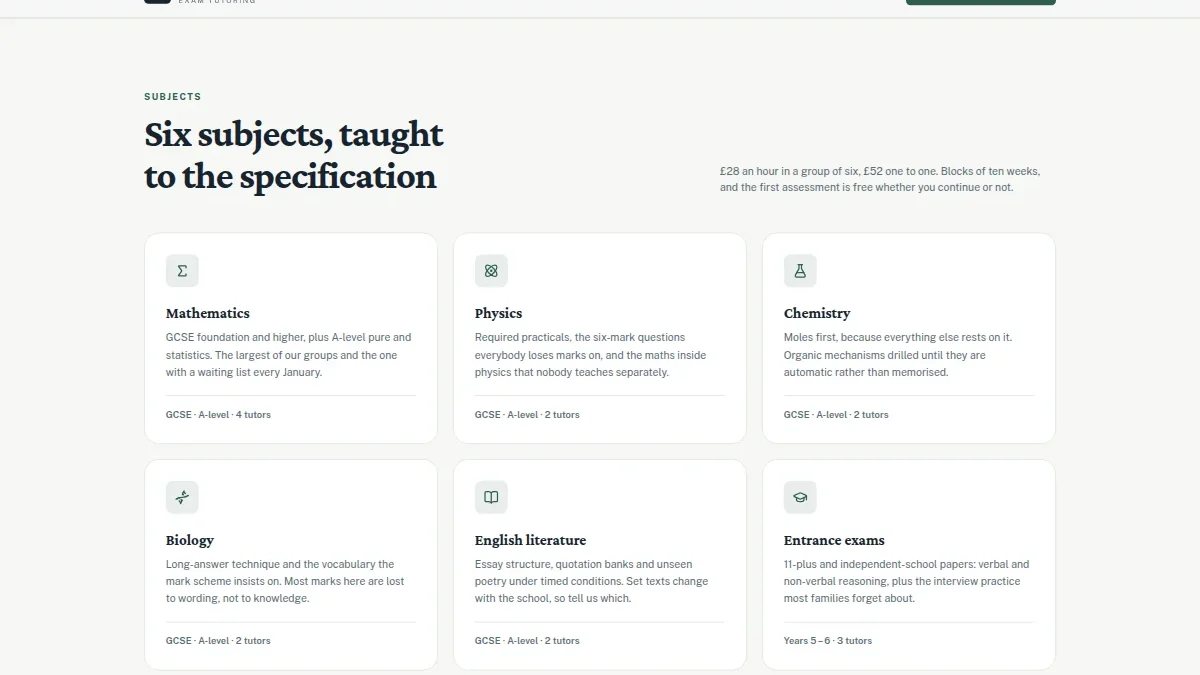The image size is (1200, 675).
Task: Click the open book icon for English literature
Action: [491, 497]
